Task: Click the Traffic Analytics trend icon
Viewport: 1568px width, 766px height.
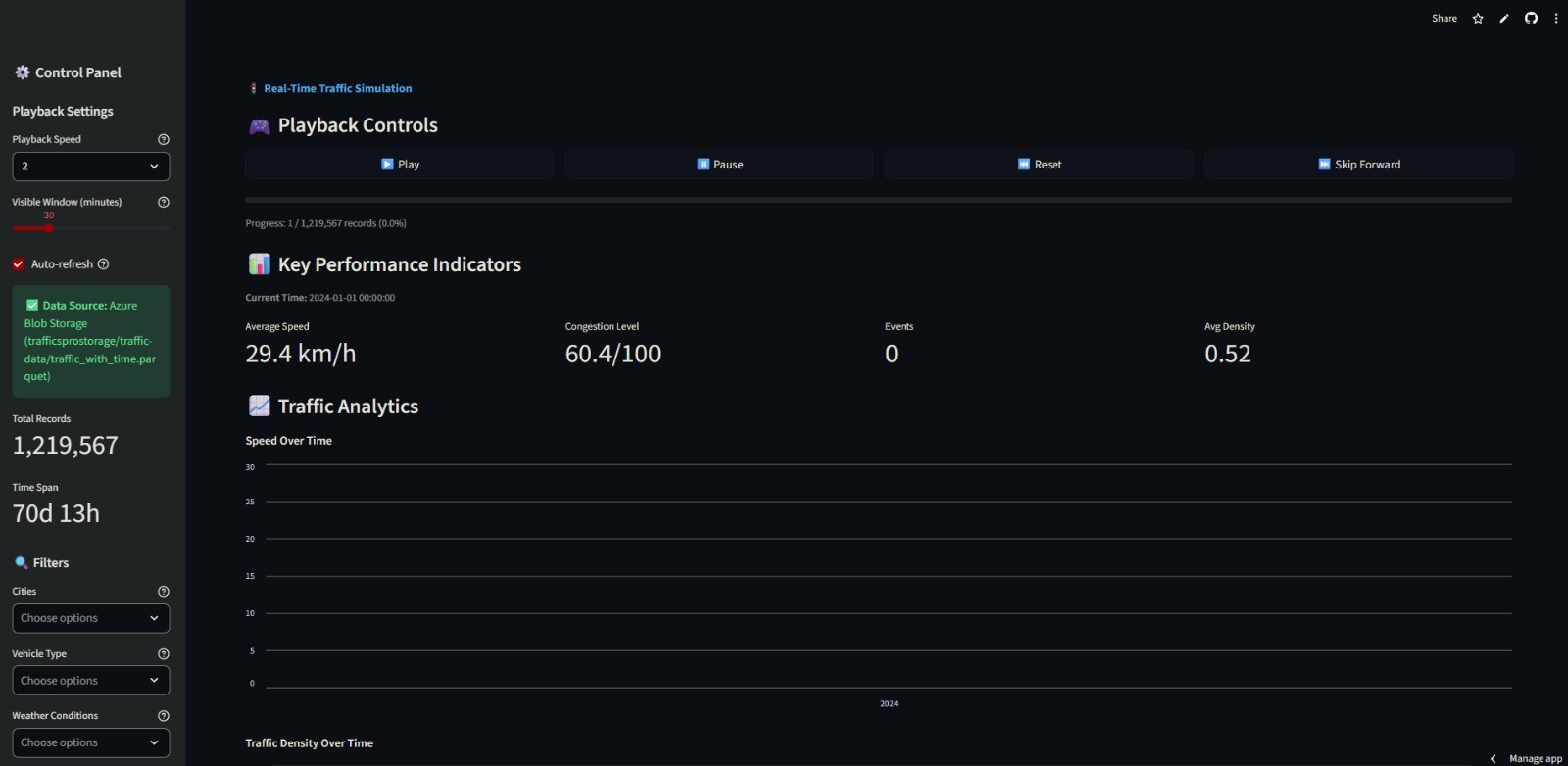Action: click(259, 407)
